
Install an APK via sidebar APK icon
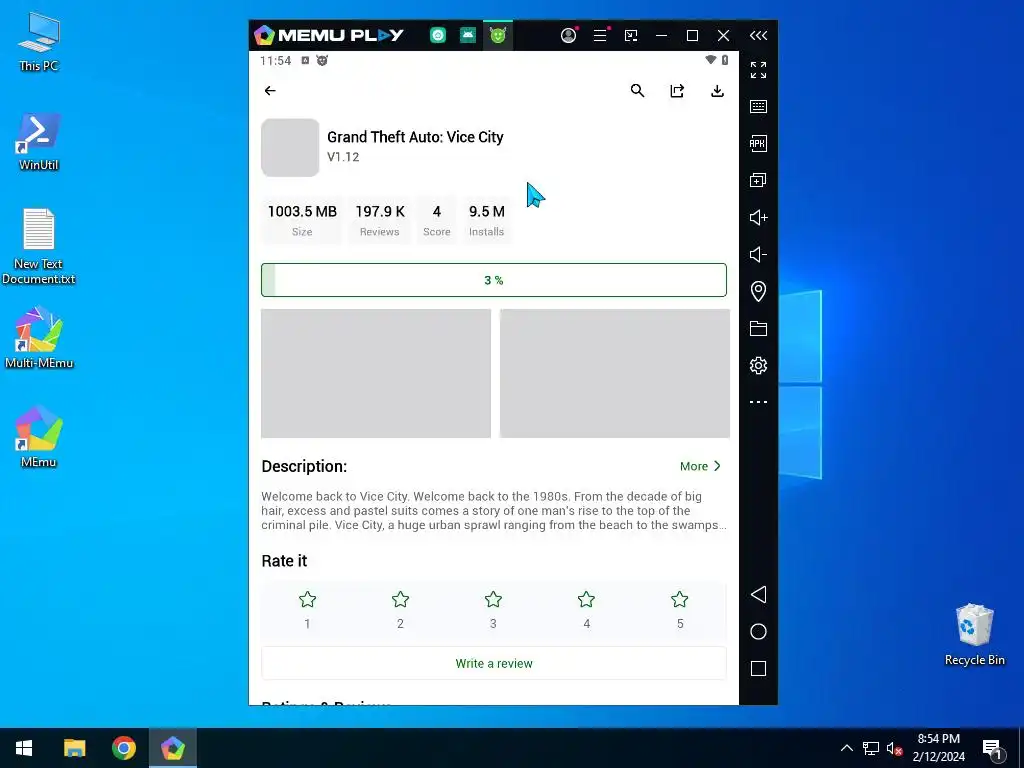[x=758, y=143]
